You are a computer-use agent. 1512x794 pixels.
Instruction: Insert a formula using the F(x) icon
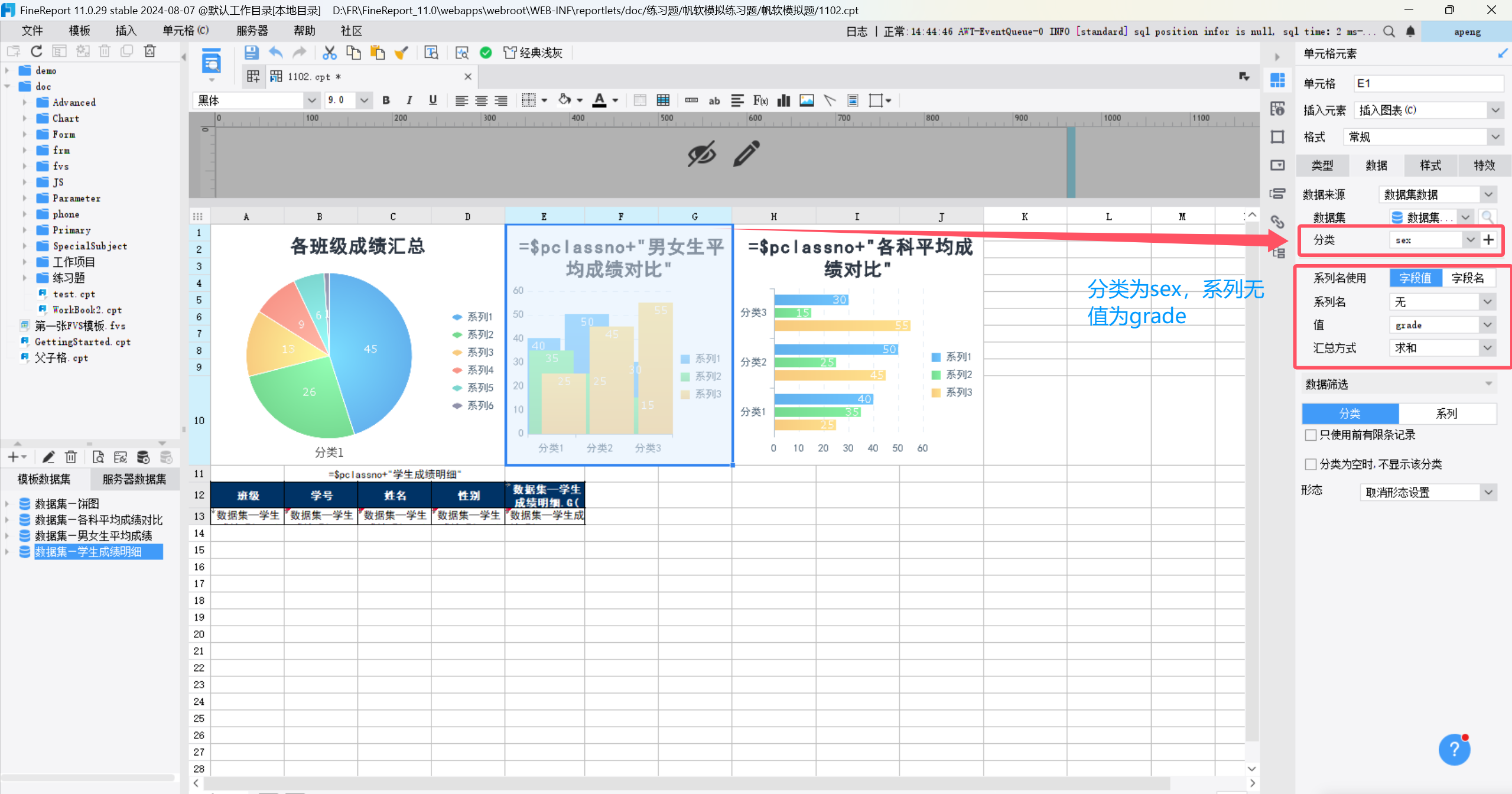tap(760, 100)
